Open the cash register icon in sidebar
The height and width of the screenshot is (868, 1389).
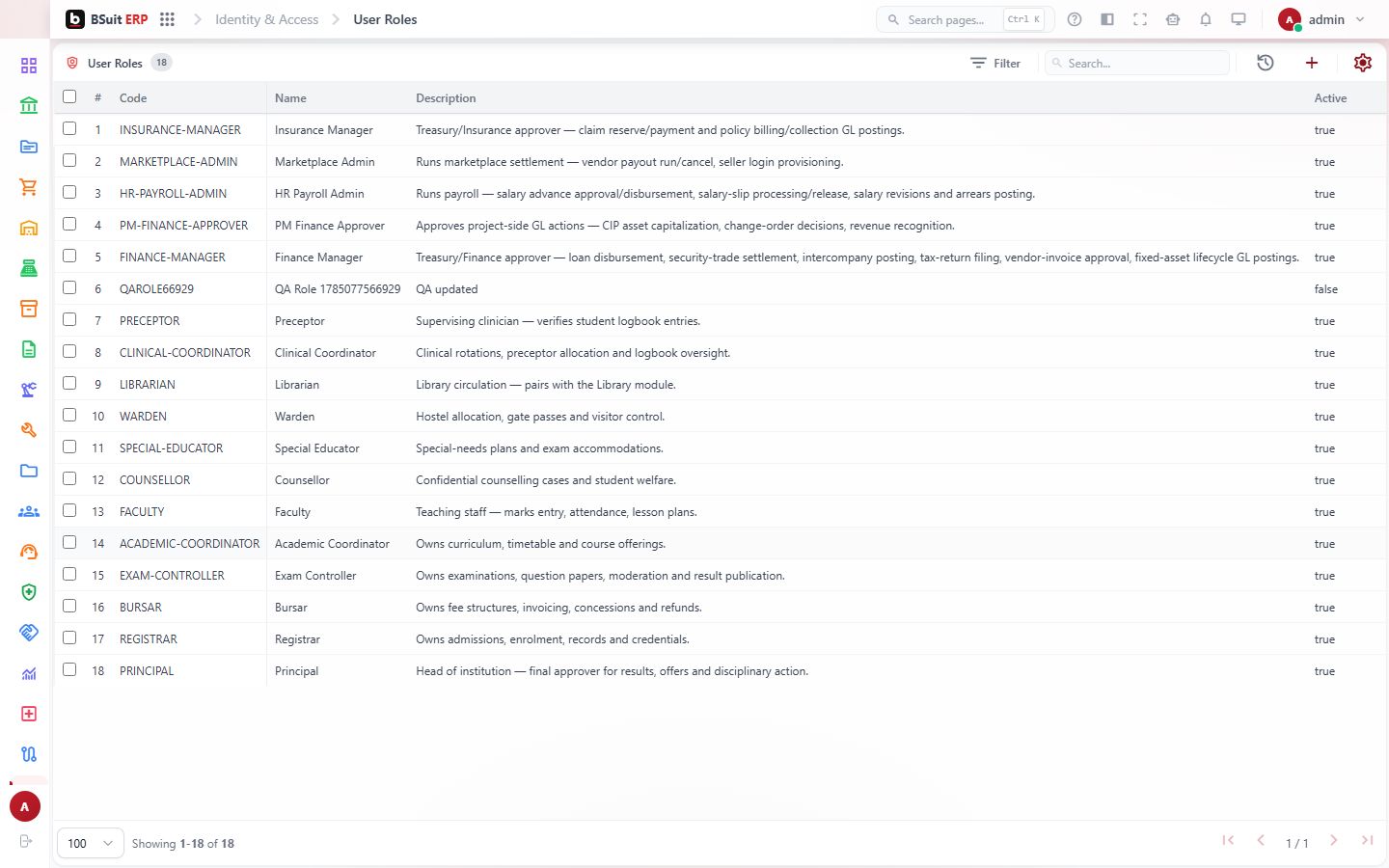pyautogui.click(x=29, y=268)
